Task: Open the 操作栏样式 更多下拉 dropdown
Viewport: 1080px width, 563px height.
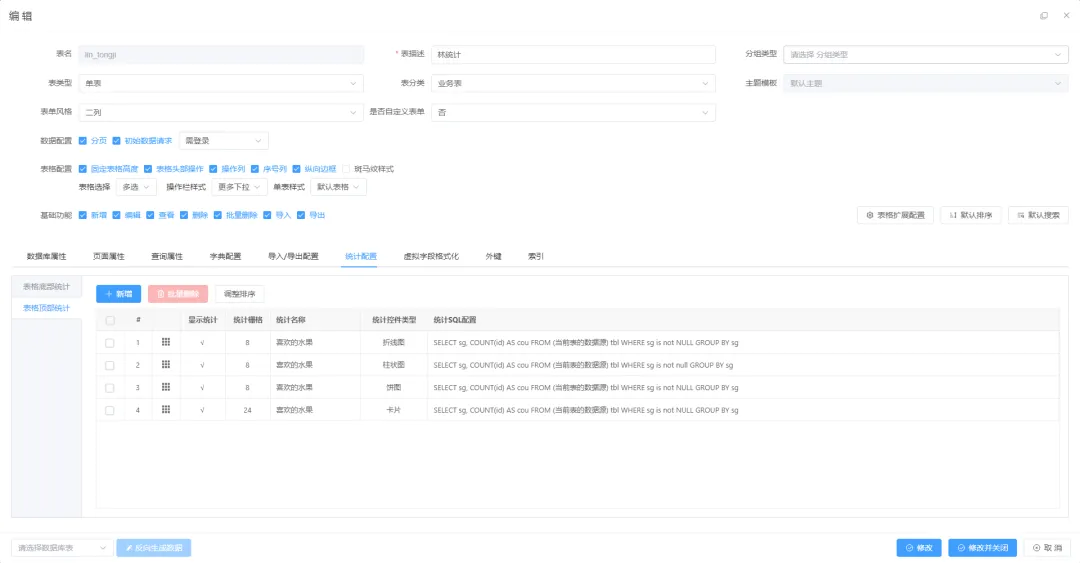Action: coord(239,187)
